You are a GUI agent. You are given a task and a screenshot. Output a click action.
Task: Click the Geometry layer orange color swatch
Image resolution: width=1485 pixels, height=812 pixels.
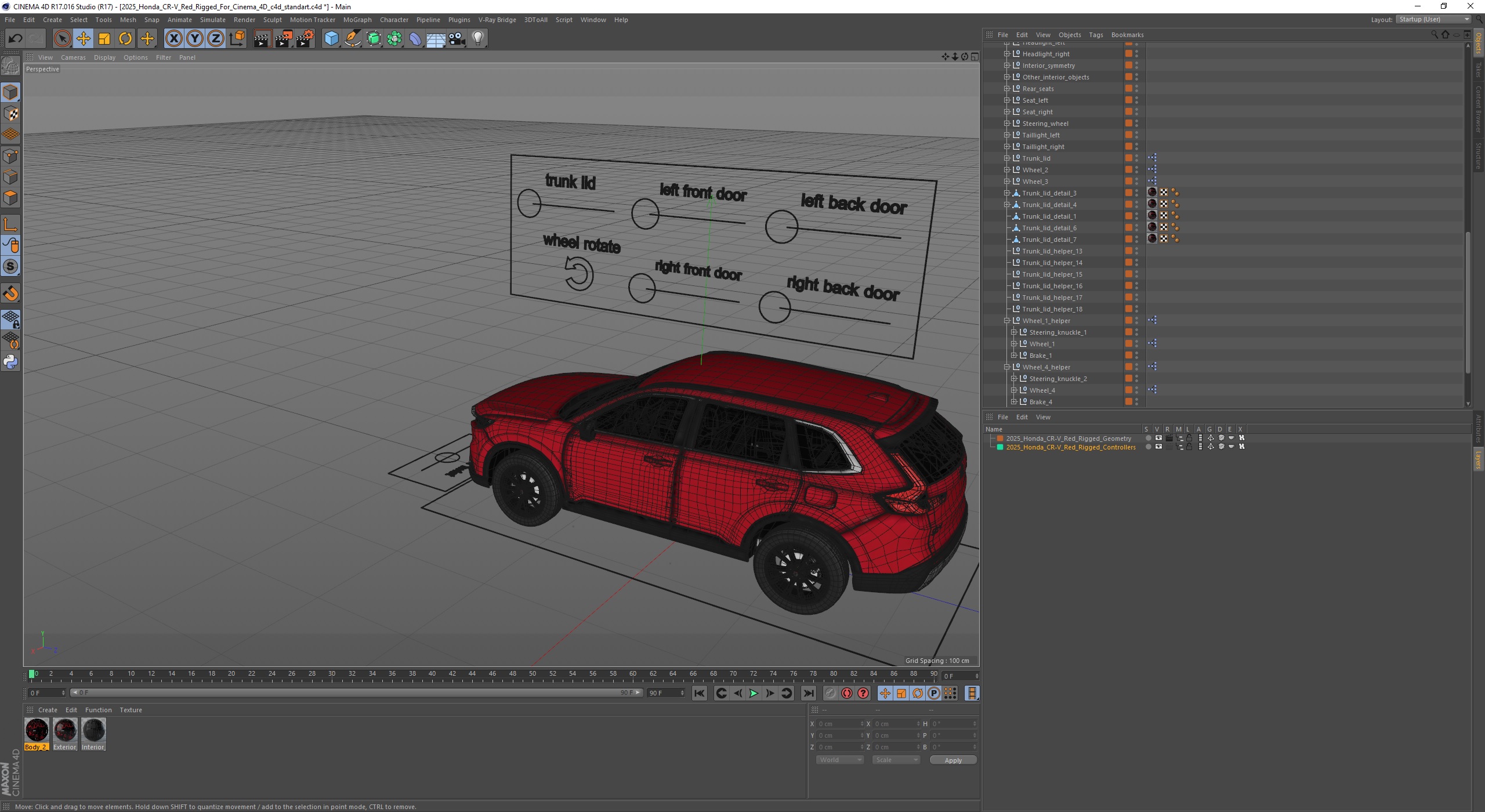coord(1000,438)
